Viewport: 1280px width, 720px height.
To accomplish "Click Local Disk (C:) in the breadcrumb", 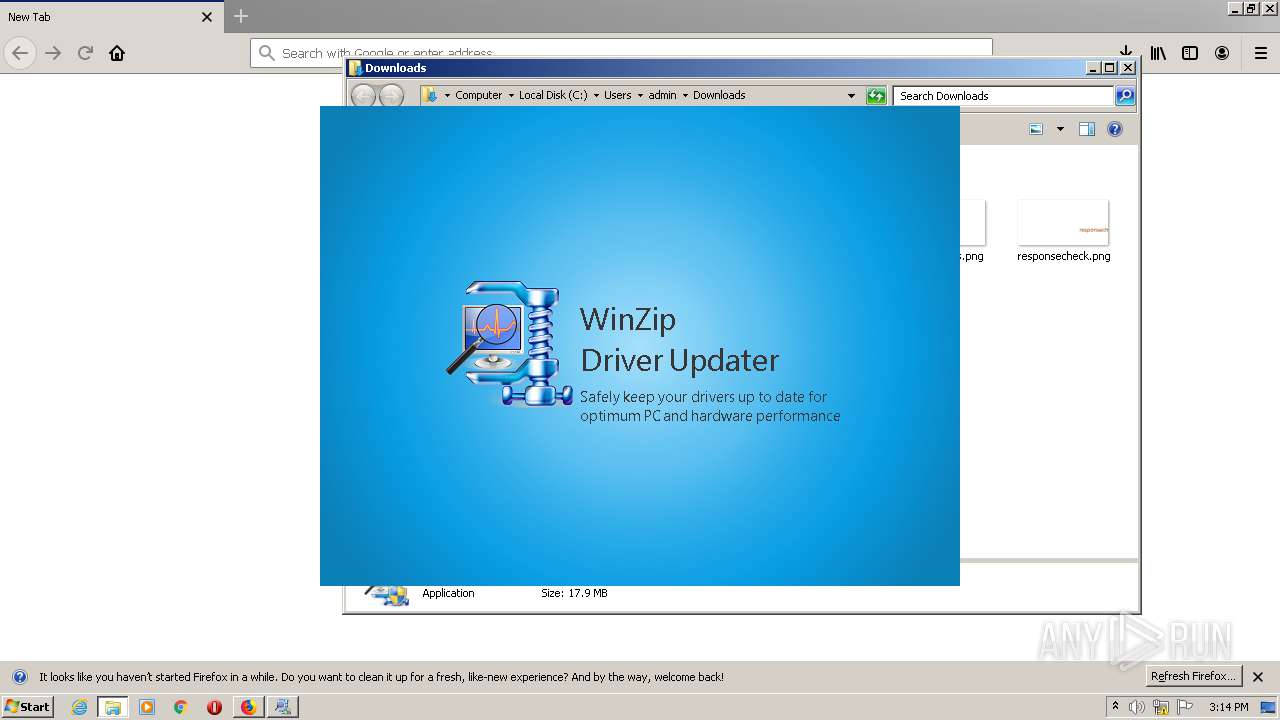I will pyautogui.click(x=553, y=95).
